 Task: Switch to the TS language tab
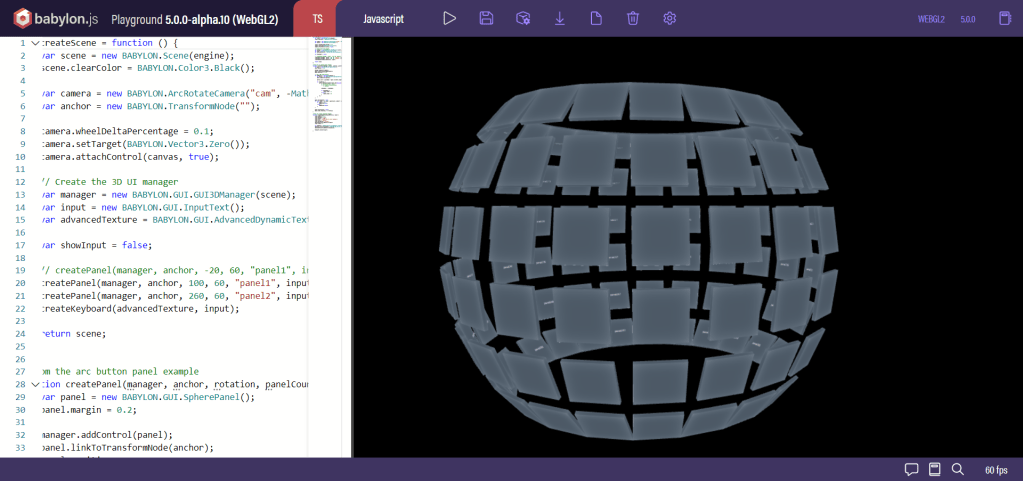point(317,19)
